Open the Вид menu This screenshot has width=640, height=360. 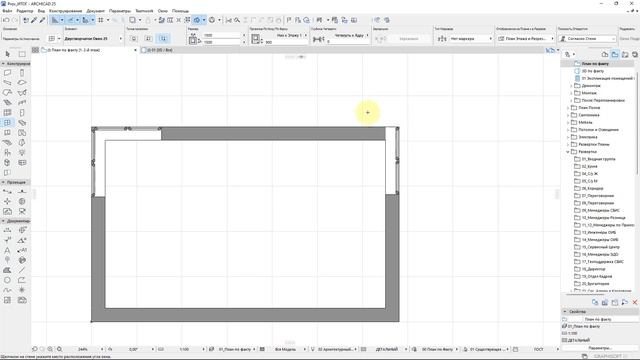[x=41, y=11]
